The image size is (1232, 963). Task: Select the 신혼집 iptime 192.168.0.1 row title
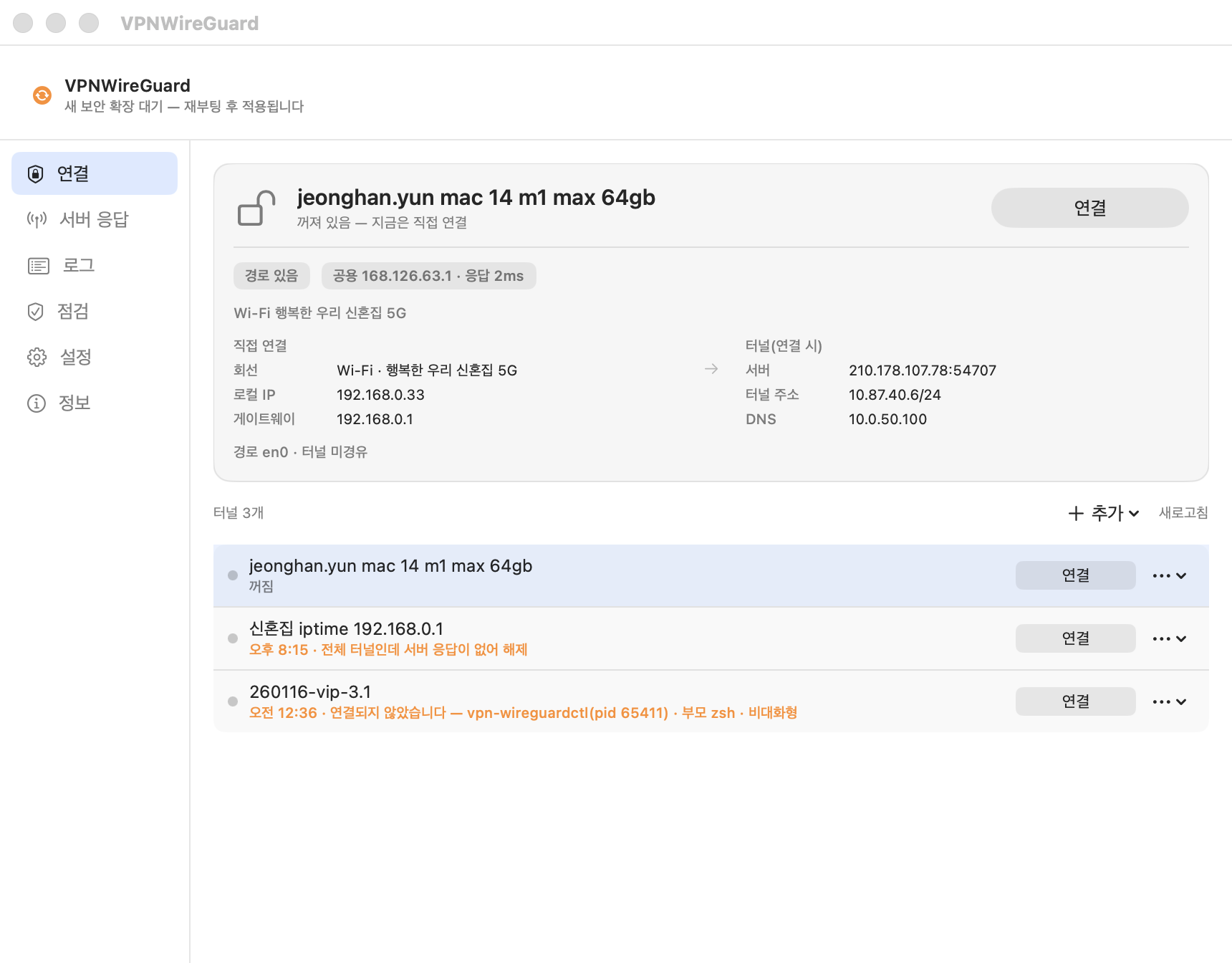[x=346, y=629]
